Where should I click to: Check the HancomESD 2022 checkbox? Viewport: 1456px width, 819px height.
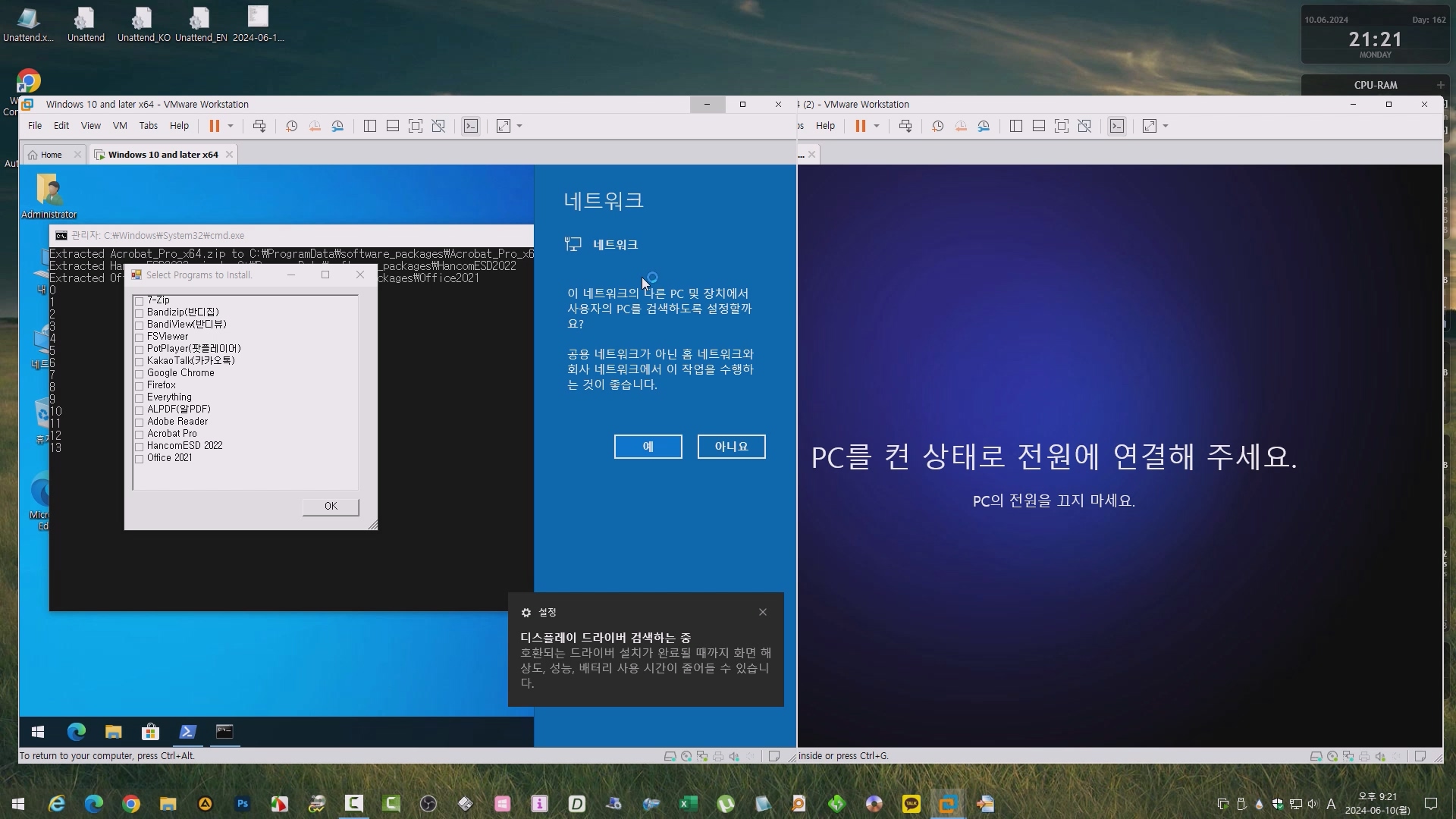click(x=140, y=447)
